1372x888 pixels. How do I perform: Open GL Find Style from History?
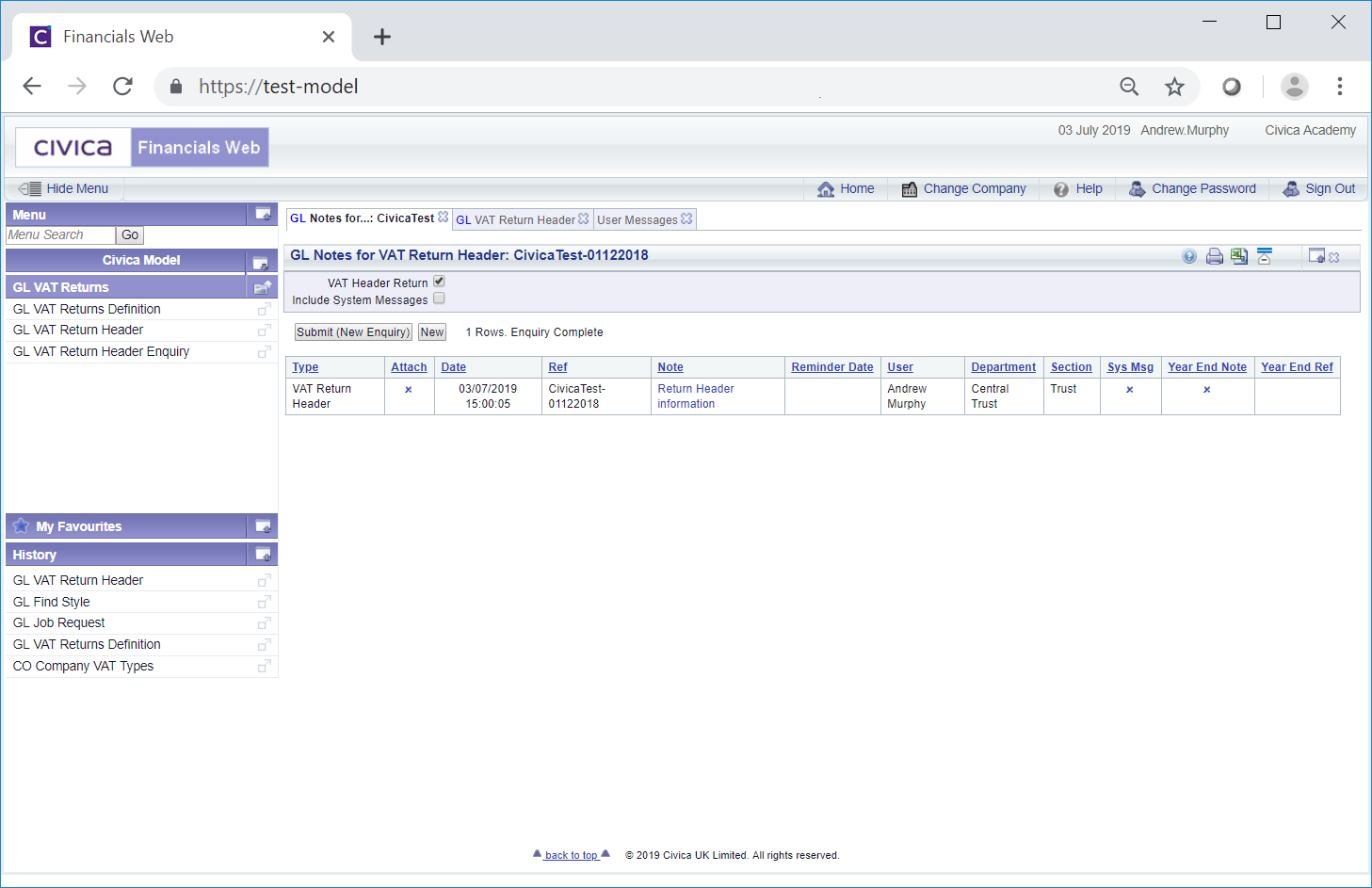point(52,602)
